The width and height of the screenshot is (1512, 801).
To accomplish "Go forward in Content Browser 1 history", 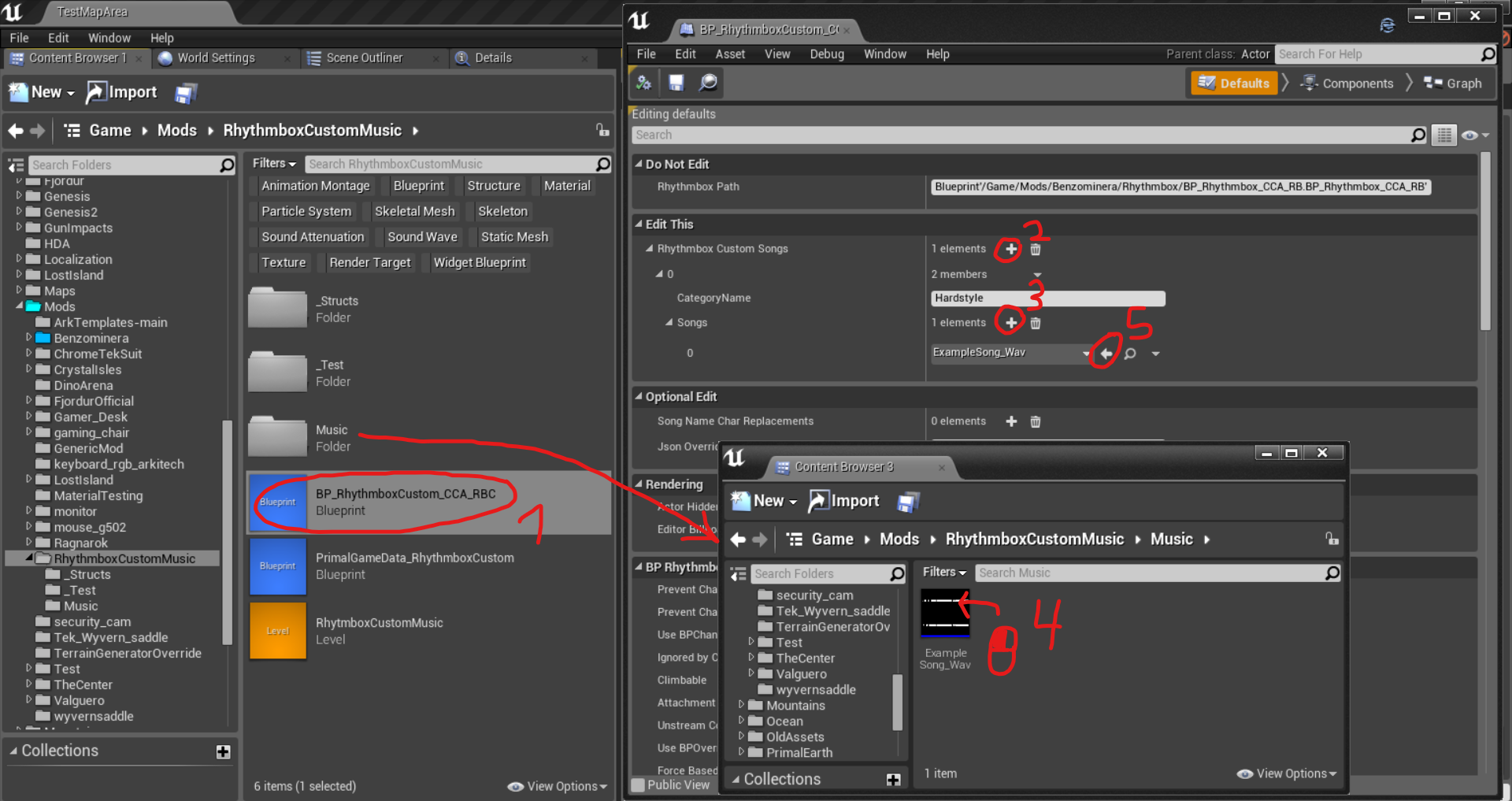I will point(37,131).
